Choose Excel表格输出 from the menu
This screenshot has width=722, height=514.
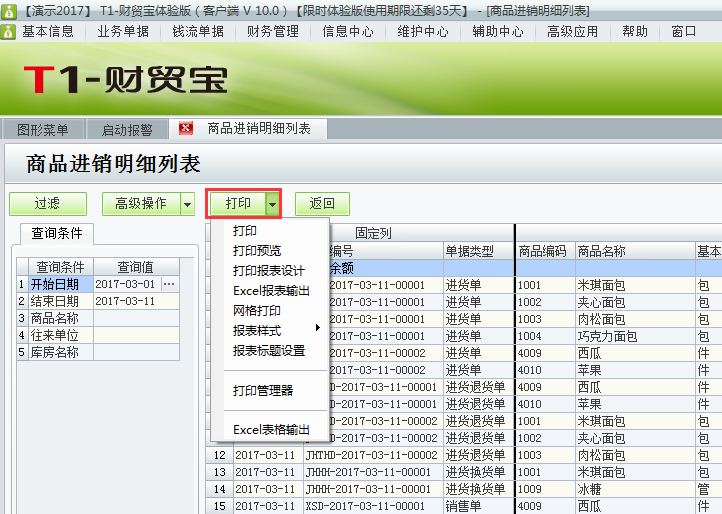(271, 430)
